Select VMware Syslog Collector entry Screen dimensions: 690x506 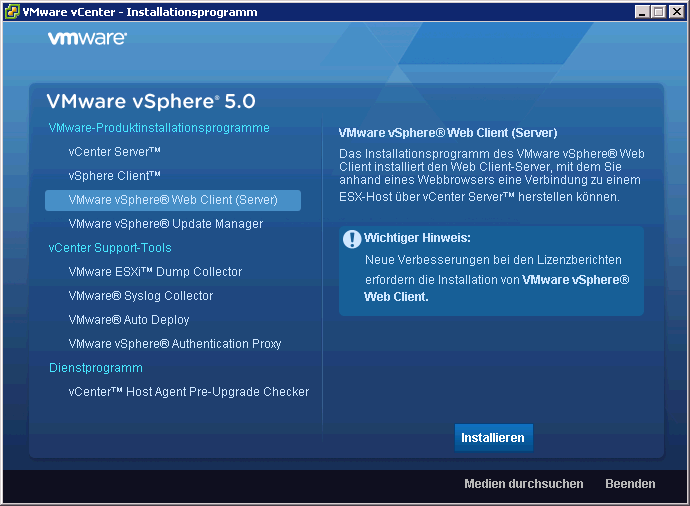click(x=141, y=296)
